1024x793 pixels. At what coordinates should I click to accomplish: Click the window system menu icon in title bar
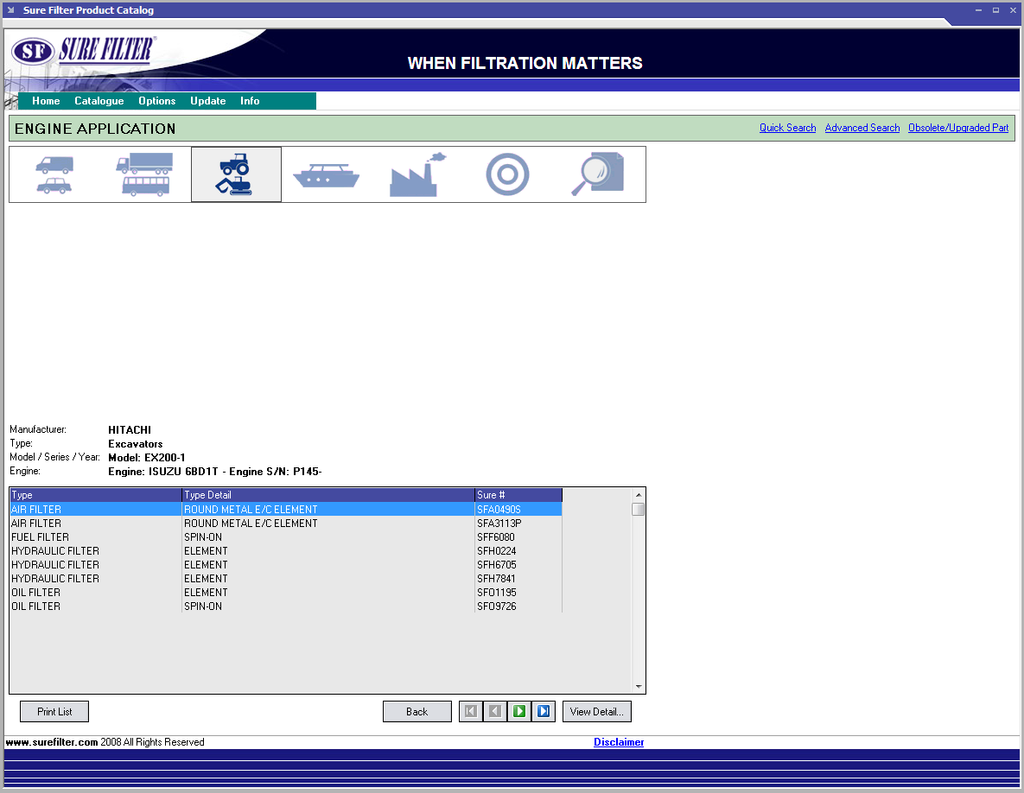(10, 10)
